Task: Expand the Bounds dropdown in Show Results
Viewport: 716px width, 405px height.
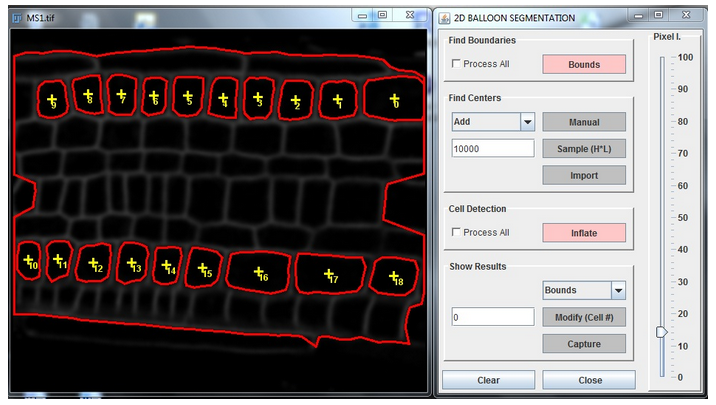Action: coord(617,290)
